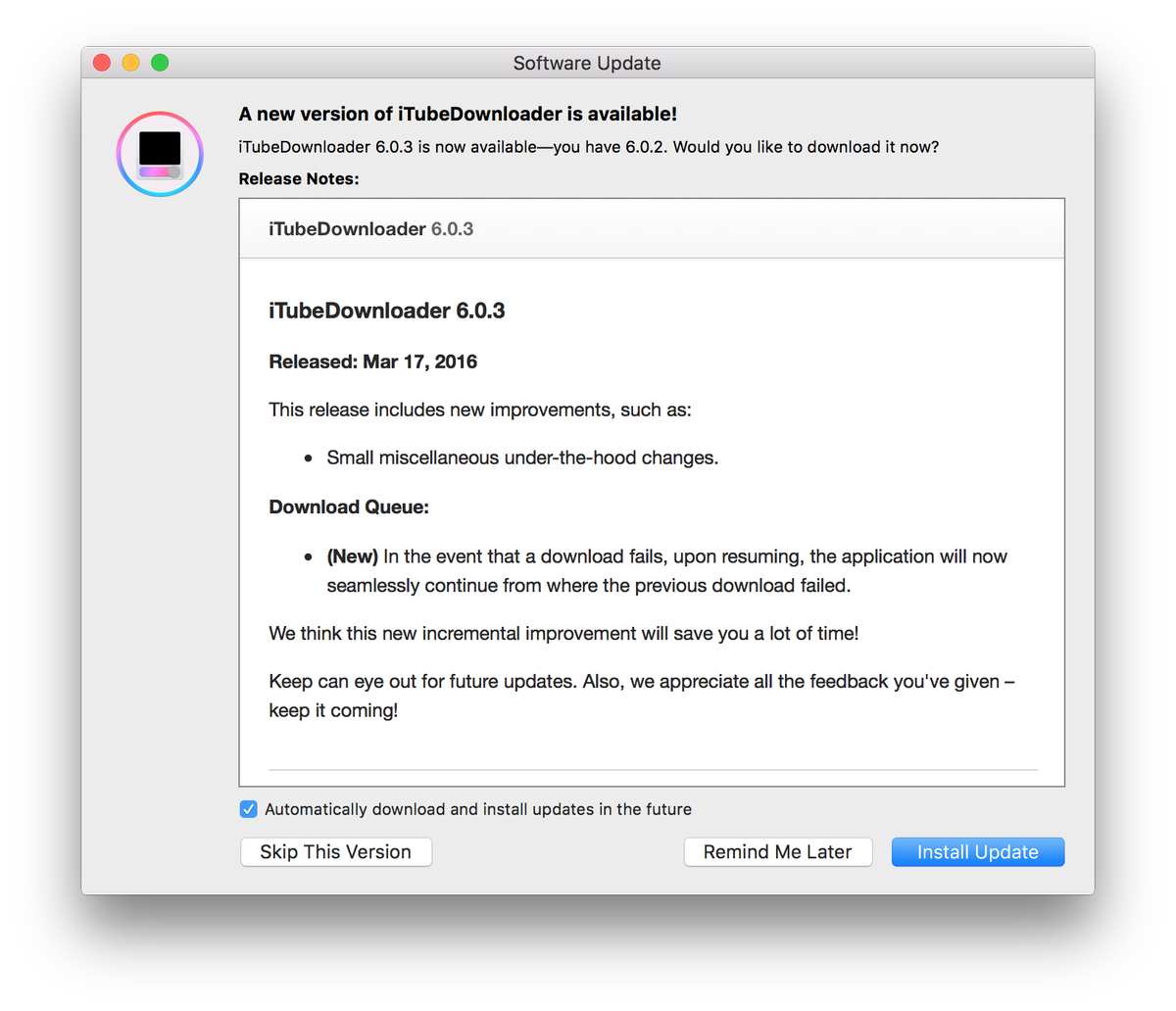Uncheck Automatically download and install updates
Image resolution: width=1176 pixels, height=1011 pixels.
click(249, 809)
